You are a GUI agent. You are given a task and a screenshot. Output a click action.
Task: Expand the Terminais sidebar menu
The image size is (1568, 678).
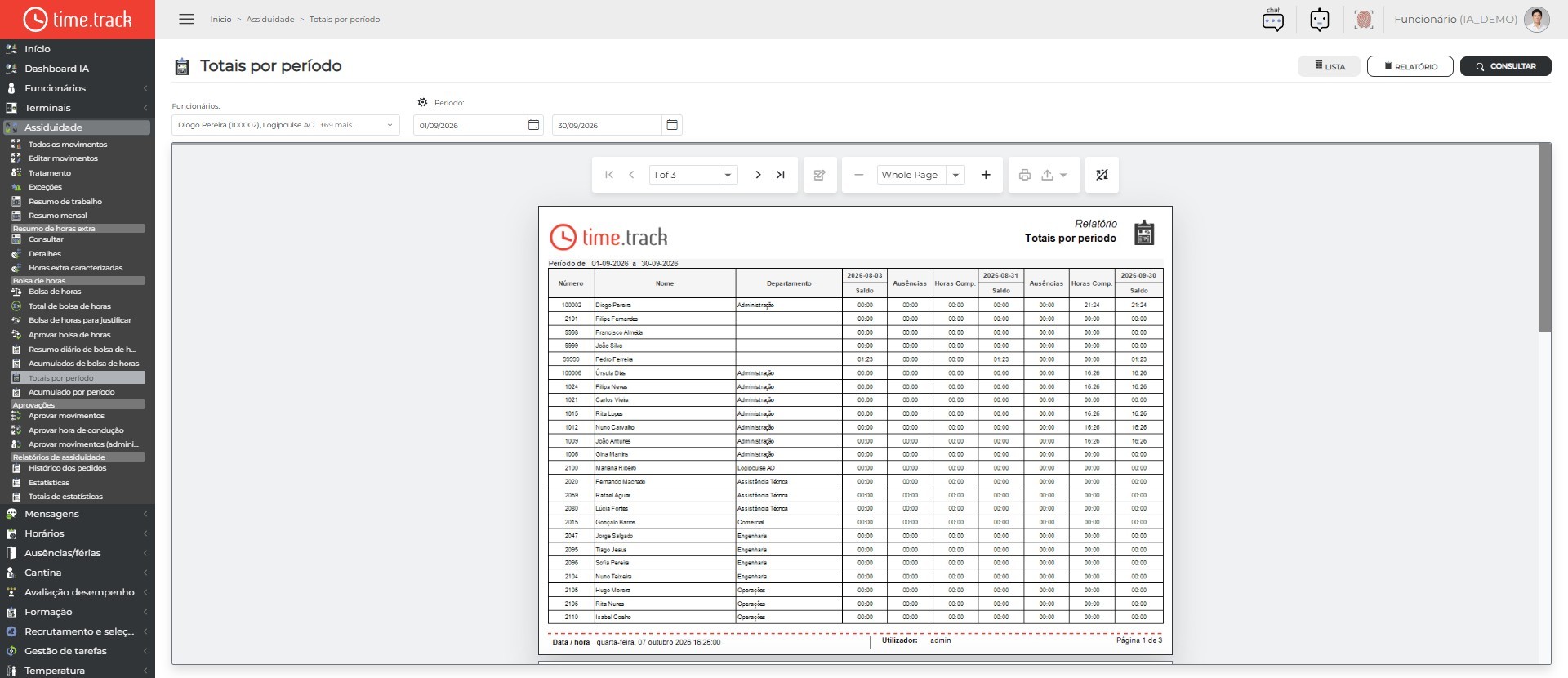tap(77, 108)
